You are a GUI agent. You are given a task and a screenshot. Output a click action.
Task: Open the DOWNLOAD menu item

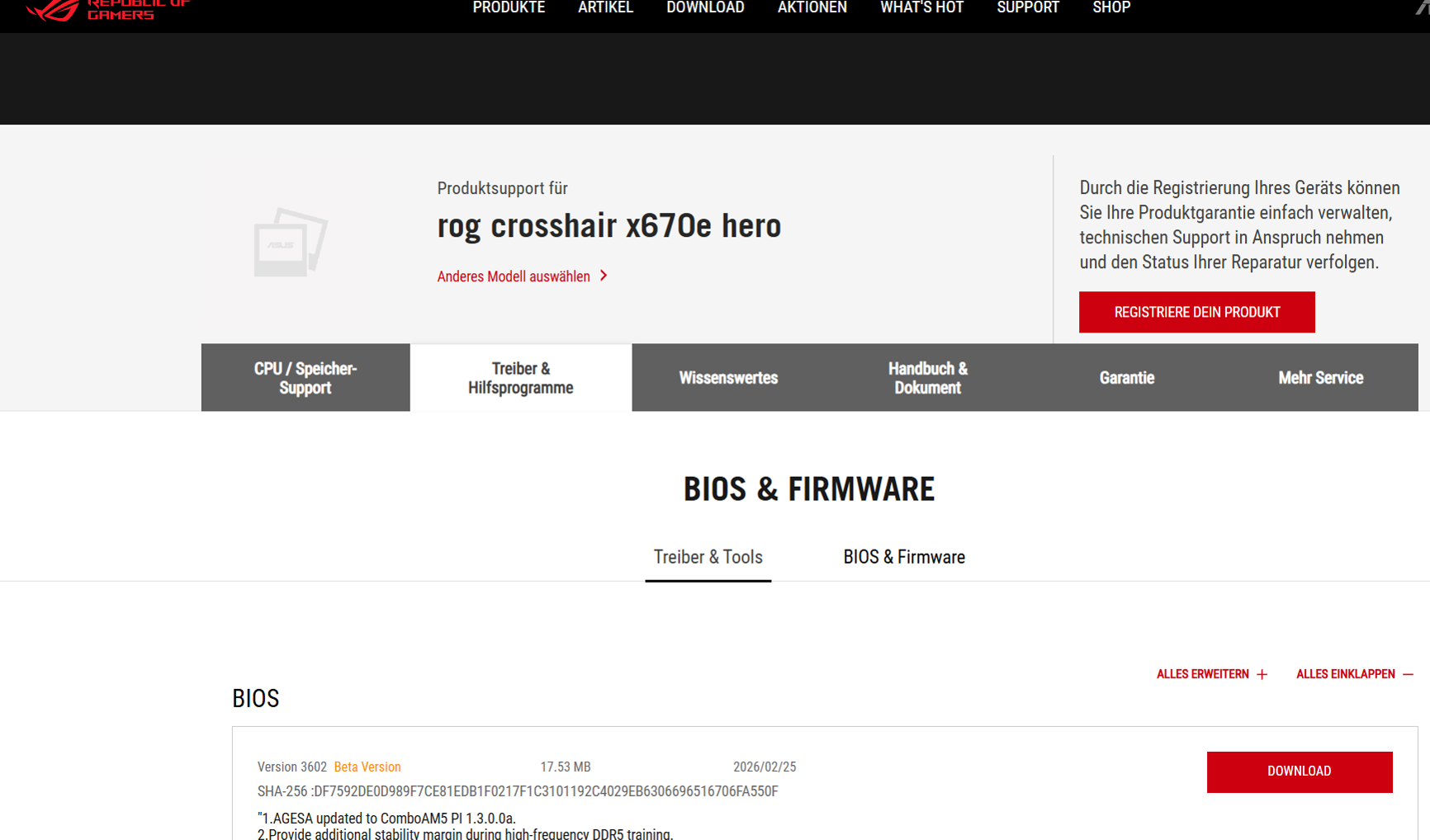pos(705,7)
